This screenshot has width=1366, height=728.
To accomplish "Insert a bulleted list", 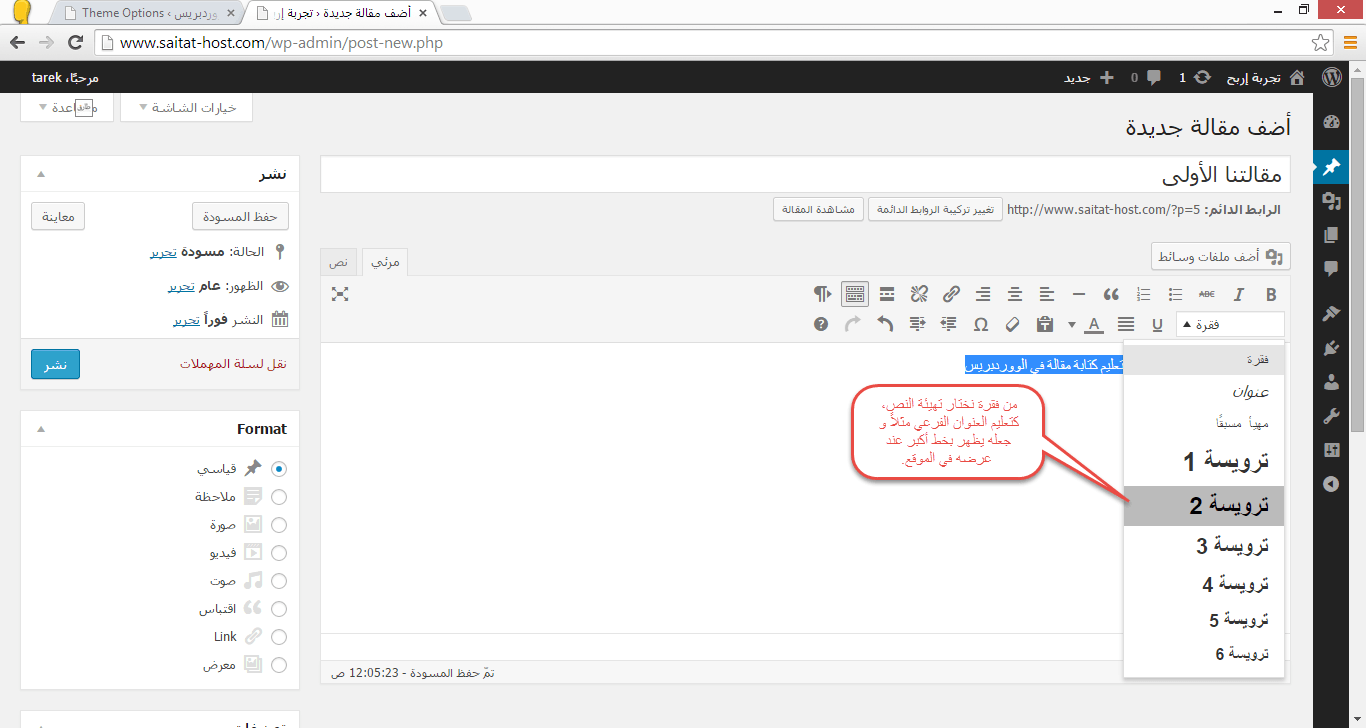I will pyautogui.click(x=1176, y=294).
